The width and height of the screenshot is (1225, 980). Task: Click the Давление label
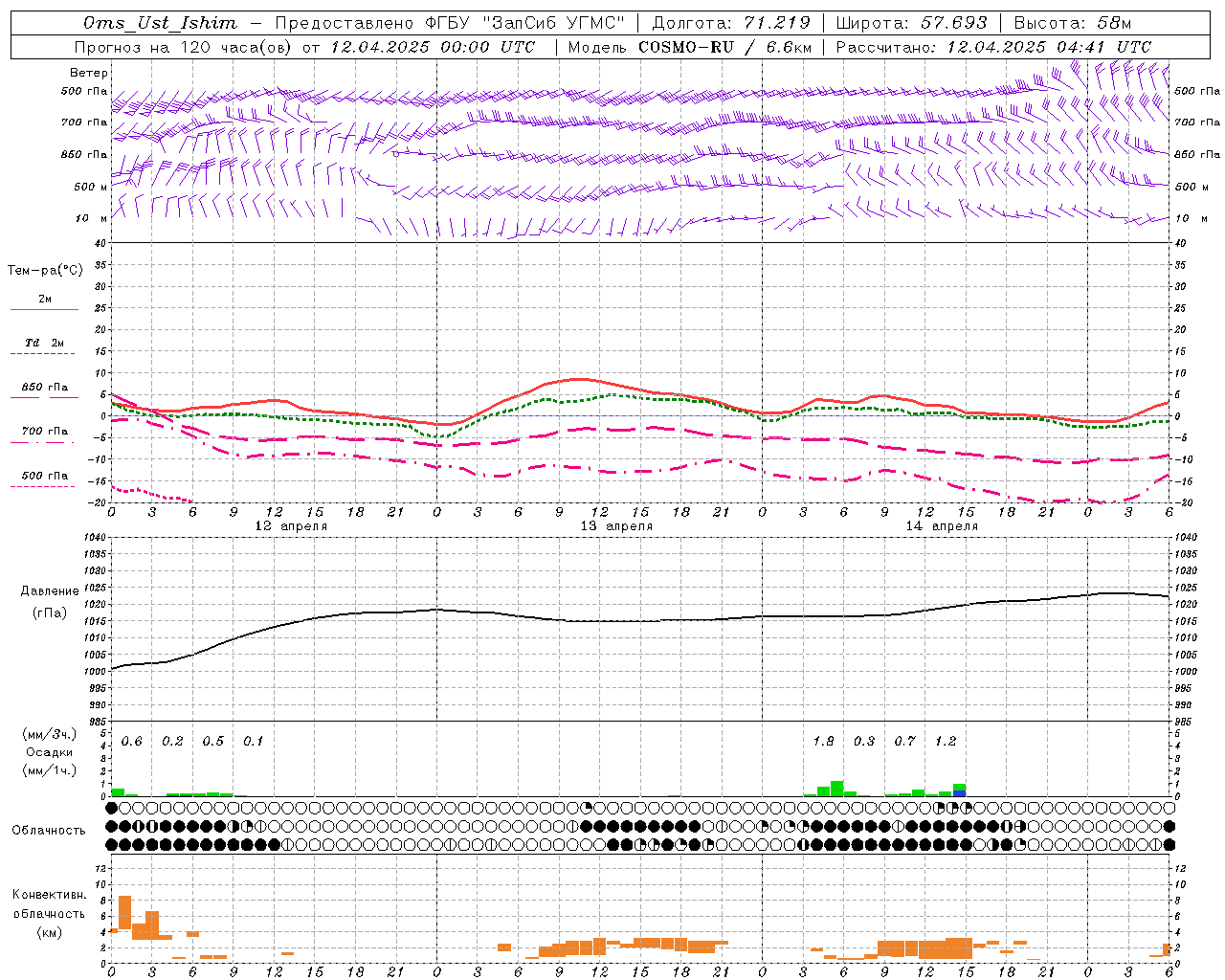coord(50,591)
